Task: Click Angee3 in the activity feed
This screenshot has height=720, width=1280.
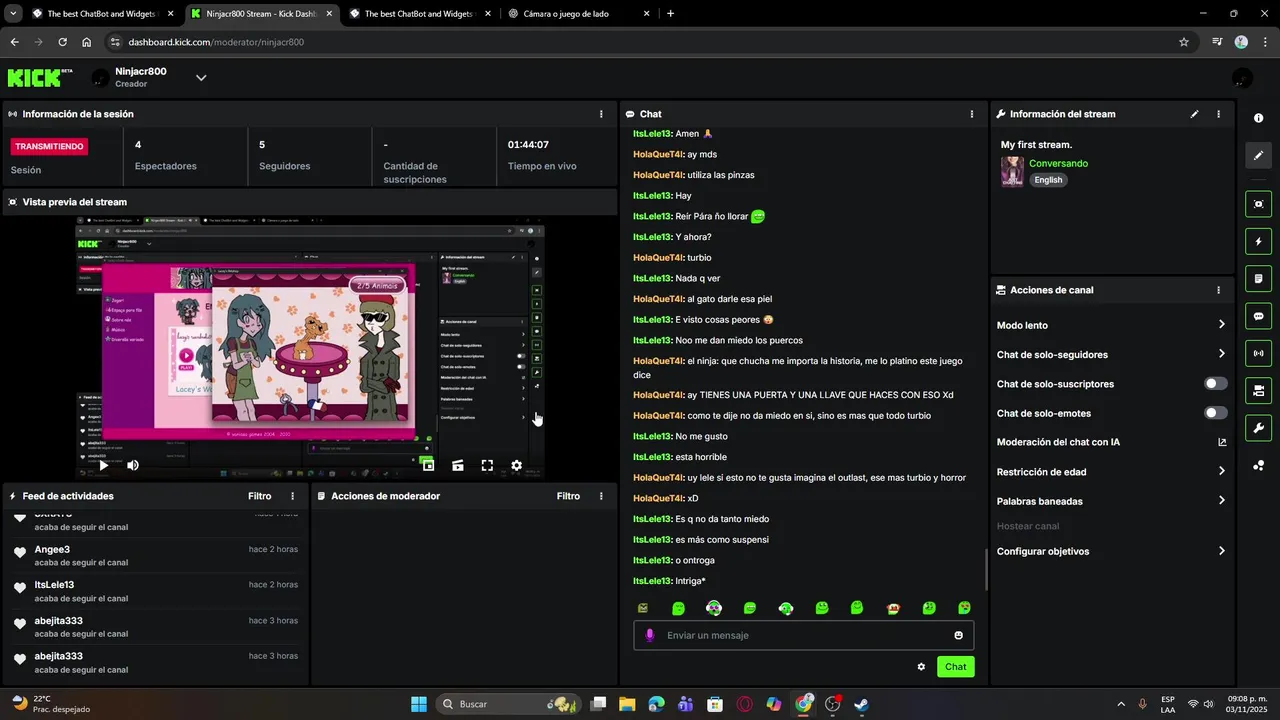Action: tap(52, 549)
